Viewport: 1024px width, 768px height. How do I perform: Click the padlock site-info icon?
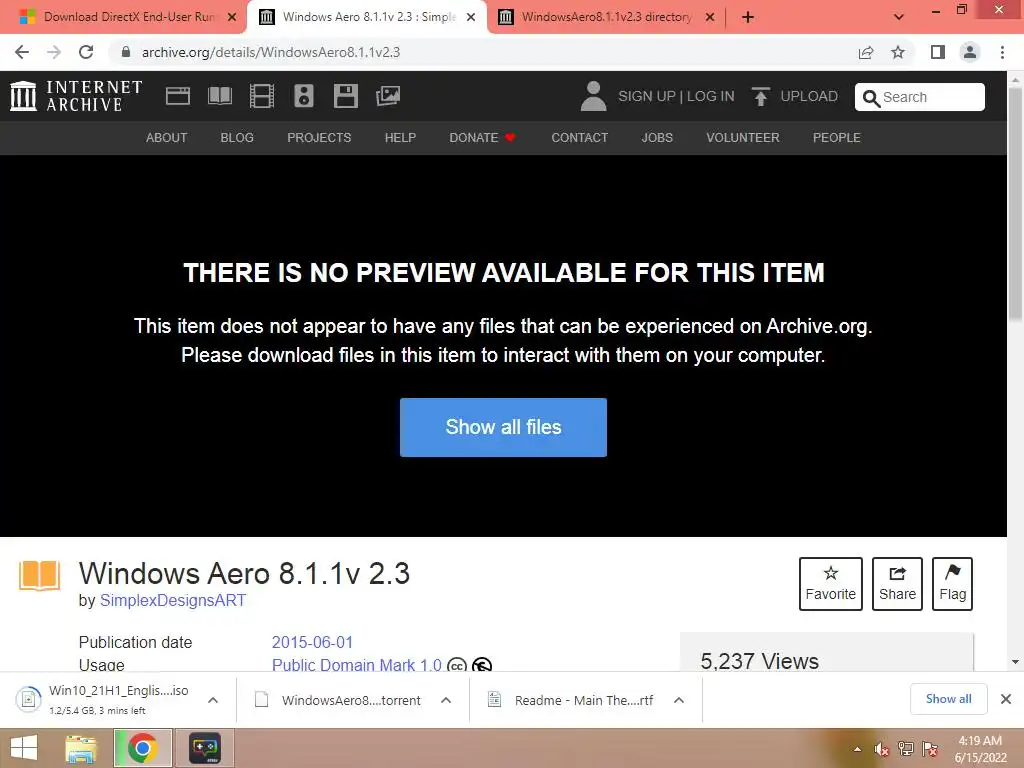[x=126, y=52]
